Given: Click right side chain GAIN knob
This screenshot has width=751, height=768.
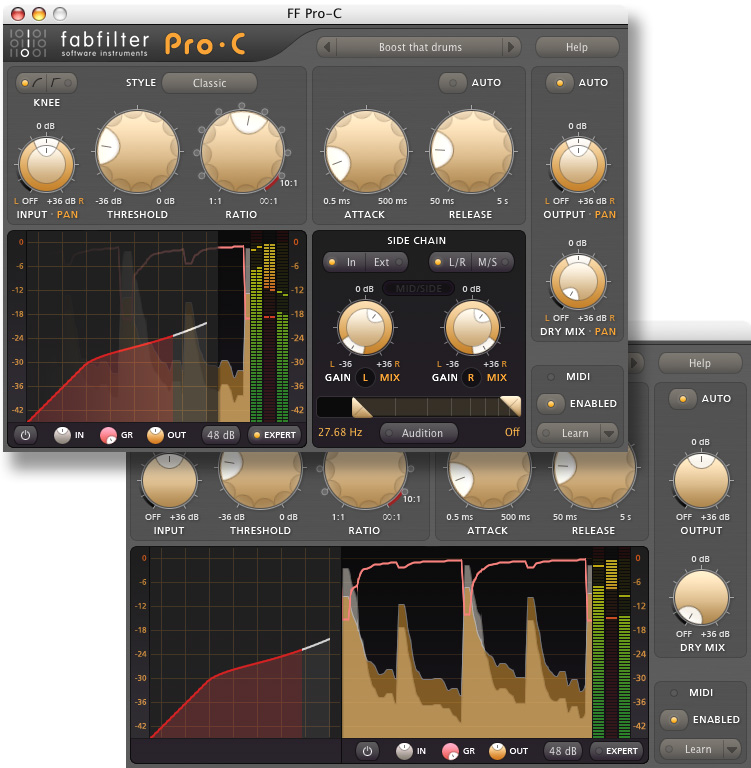Looking at the screenshot, I should pos(472,328).
